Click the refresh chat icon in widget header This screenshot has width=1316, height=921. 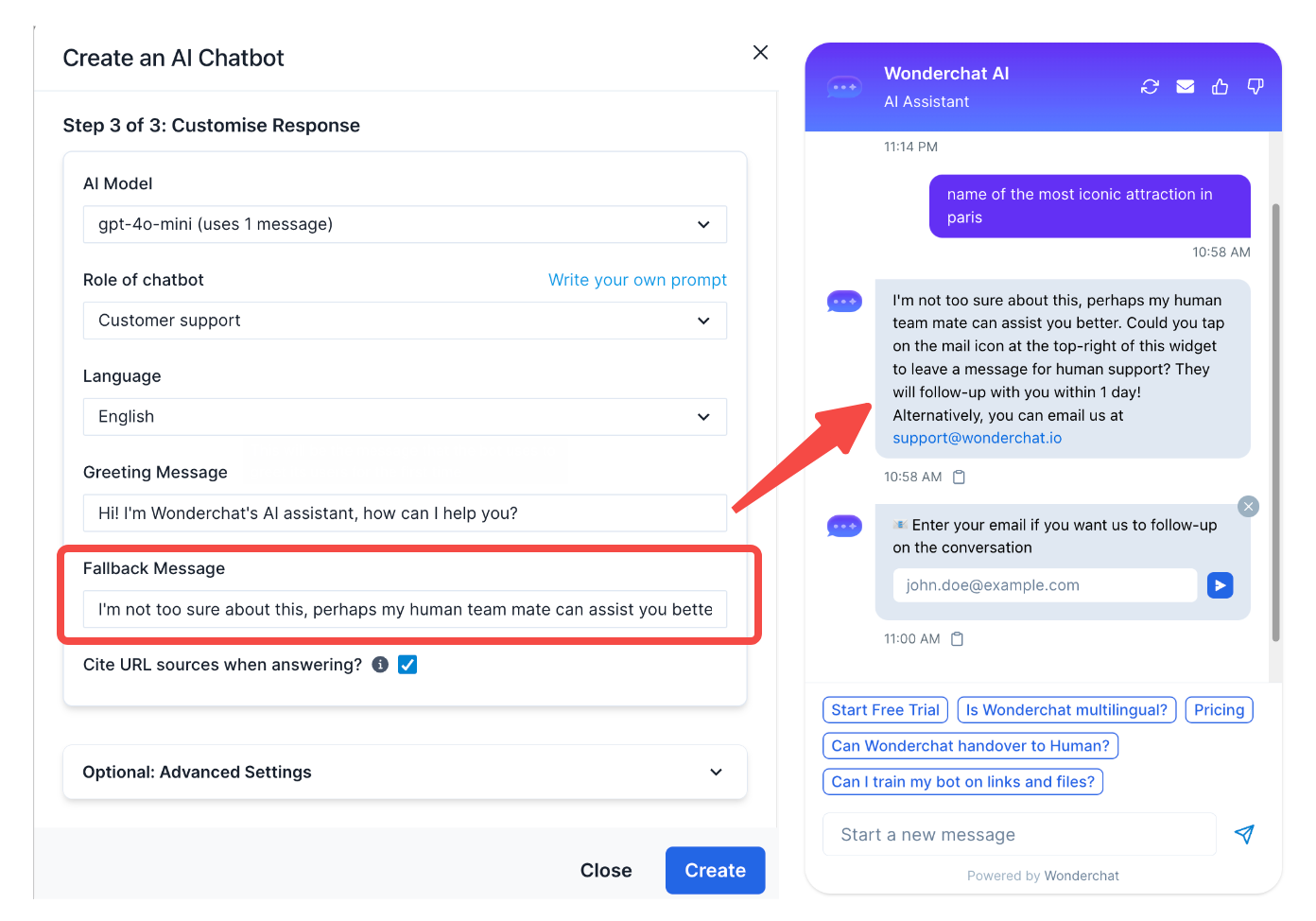tap(1150, 87)
